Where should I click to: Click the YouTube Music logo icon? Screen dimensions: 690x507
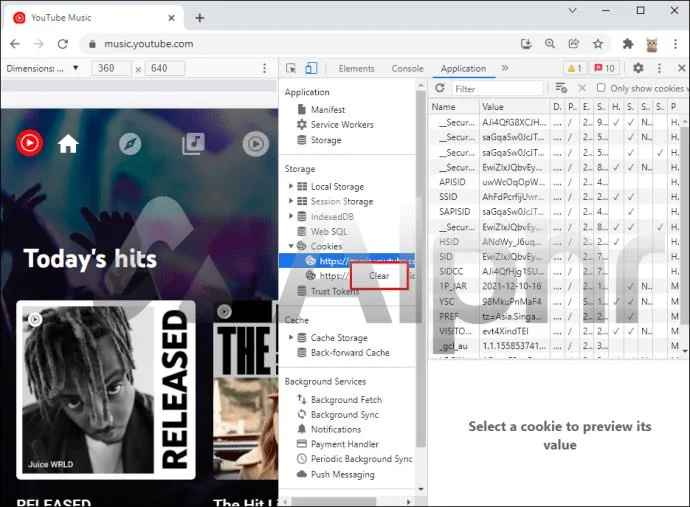point(29,143)
